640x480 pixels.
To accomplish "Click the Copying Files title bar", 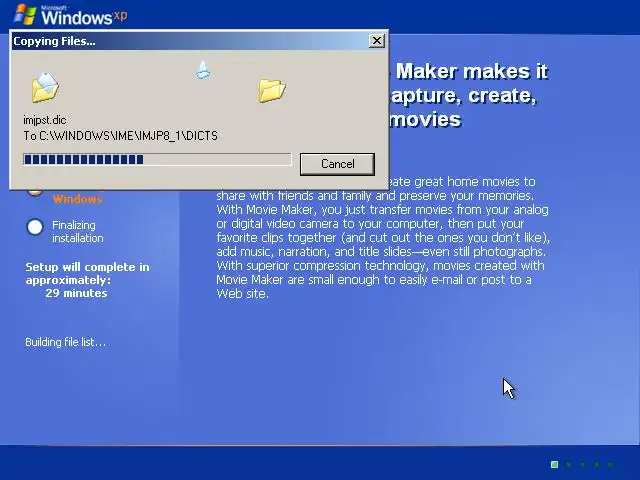I will 198,41.
